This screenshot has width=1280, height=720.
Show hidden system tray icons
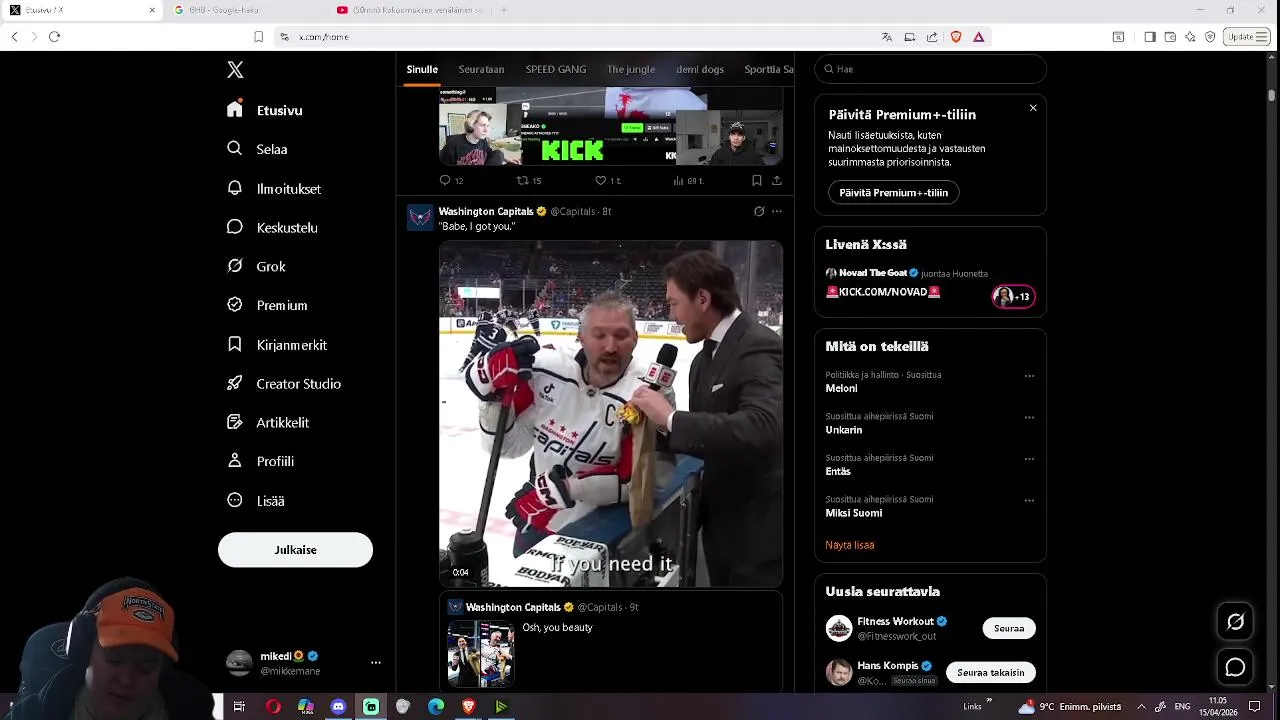[x=1141, y=707]
